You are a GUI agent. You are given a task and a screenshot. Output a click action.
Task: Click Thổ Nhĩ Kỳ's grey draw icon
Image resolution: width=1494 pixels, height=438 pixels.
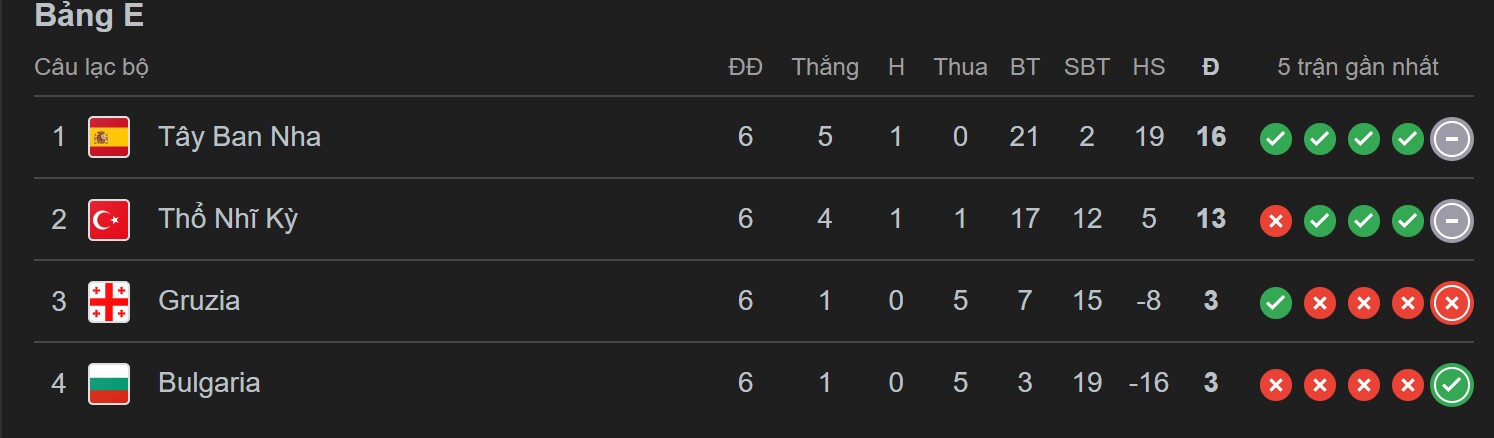[x=1451, y=220]
